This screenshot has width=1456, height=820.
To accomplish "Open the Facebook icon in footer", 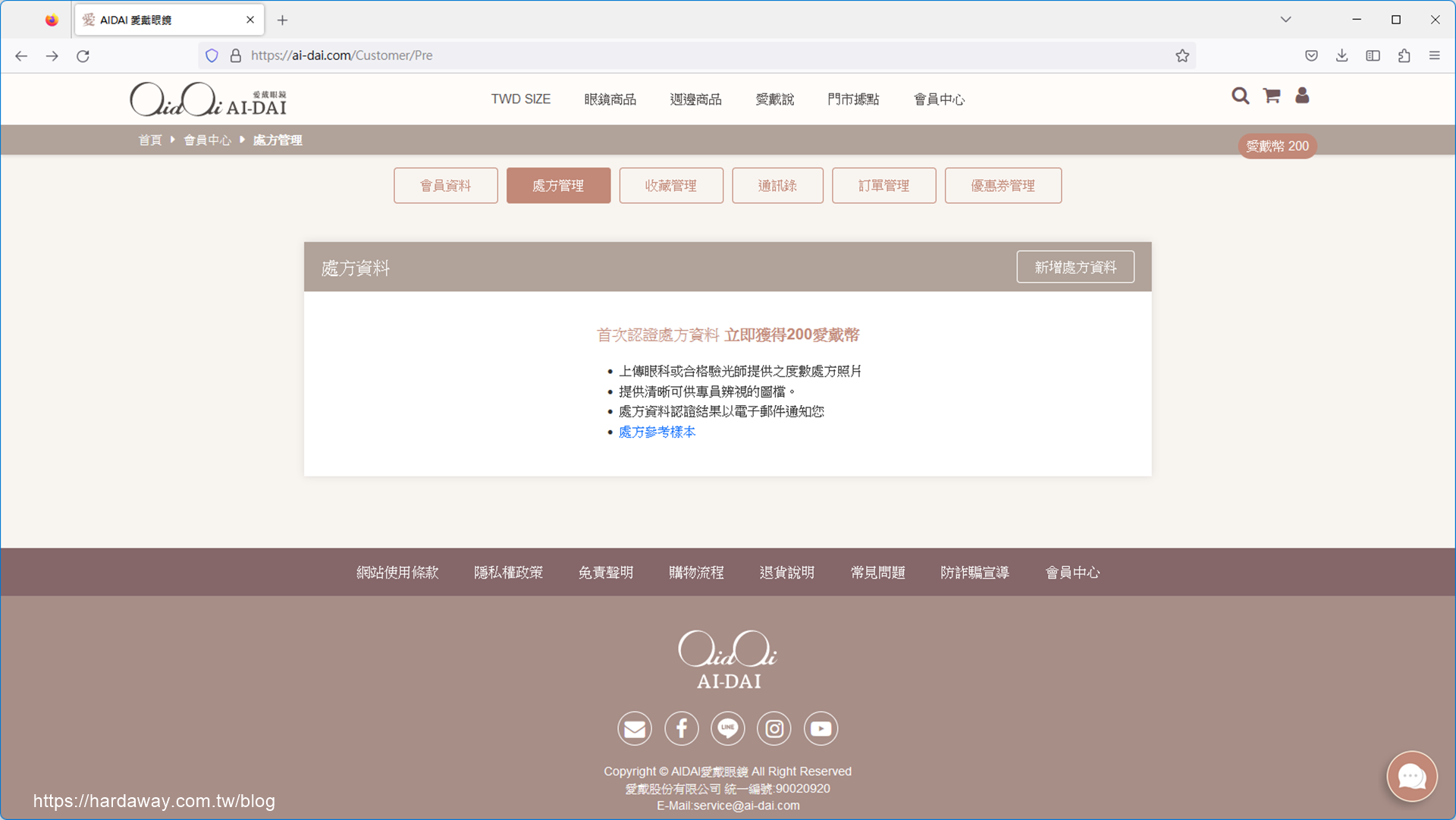I will pos(682,729).
